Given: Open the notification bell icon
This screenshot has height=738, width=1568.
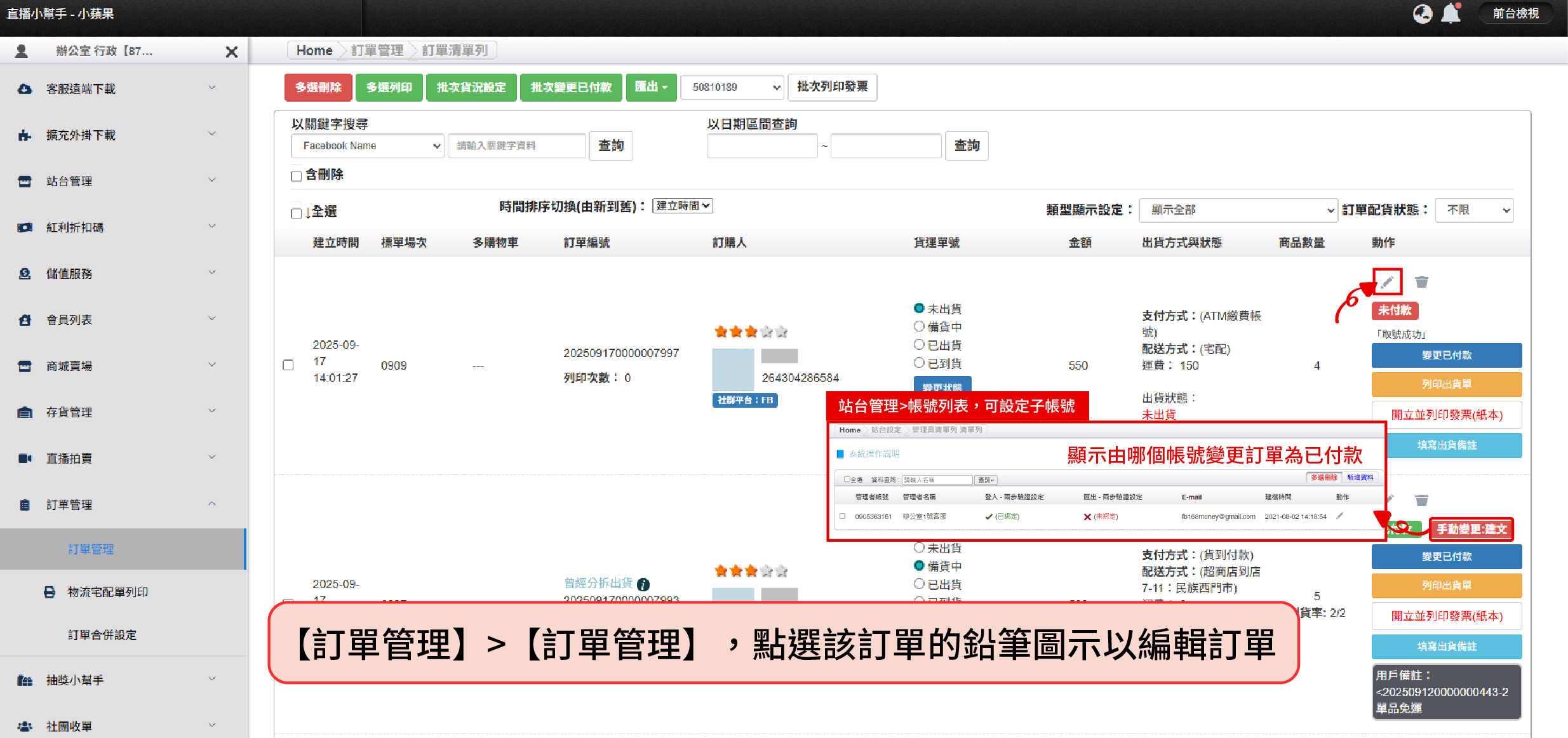Looking at the screenshot, I should 1451,13.
